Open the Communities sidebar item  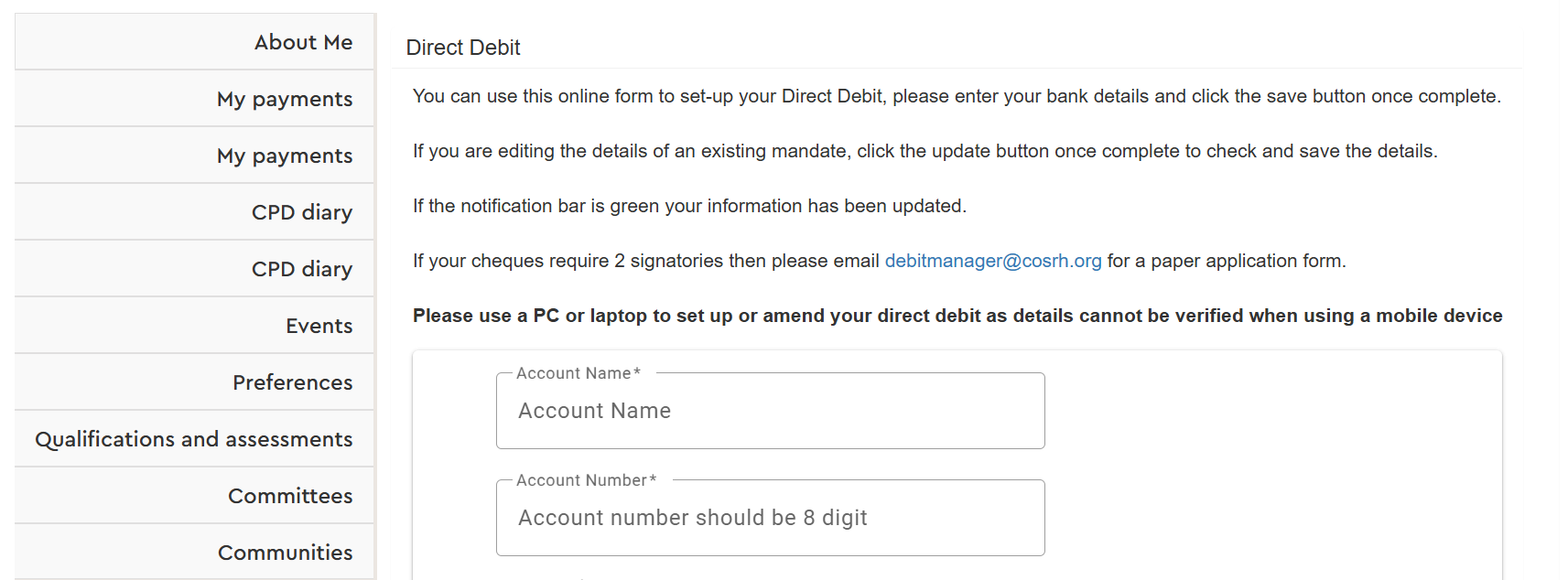point(285,553)
